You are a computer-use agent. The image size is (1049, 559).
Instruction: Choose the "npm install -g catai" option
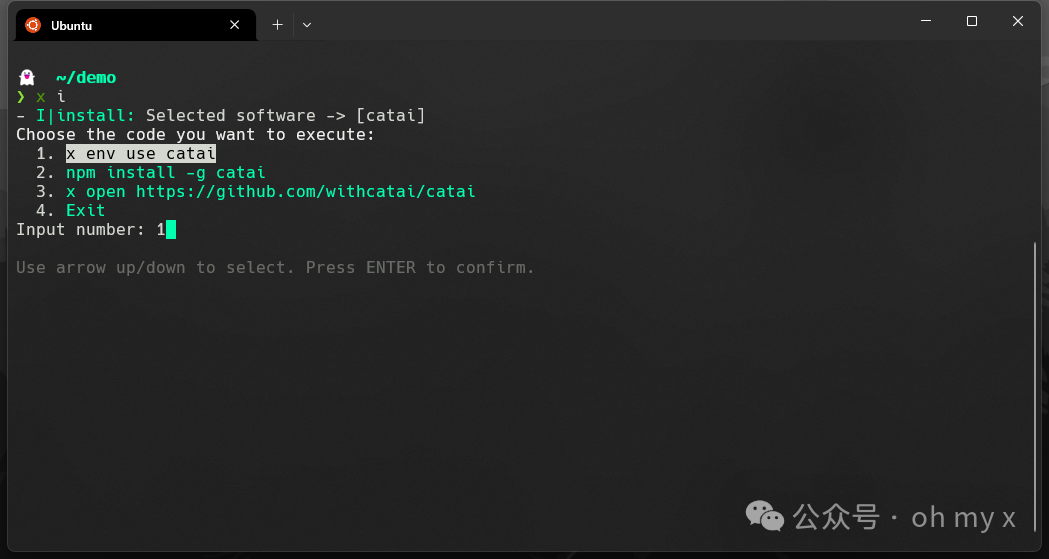(165, 173)
